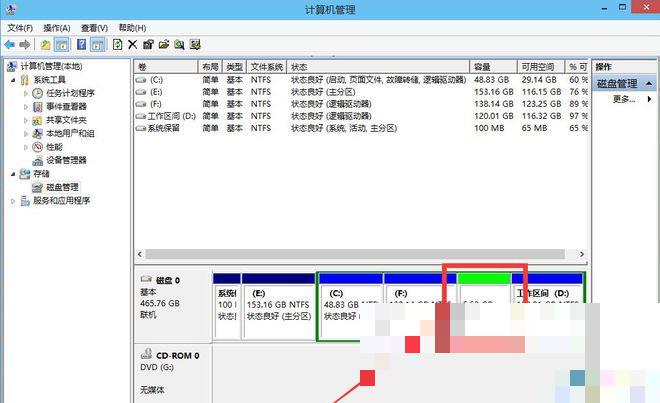Select the 工作区间 (D:) partition block
Screen dimensions: 660x403
click(547, 288)
